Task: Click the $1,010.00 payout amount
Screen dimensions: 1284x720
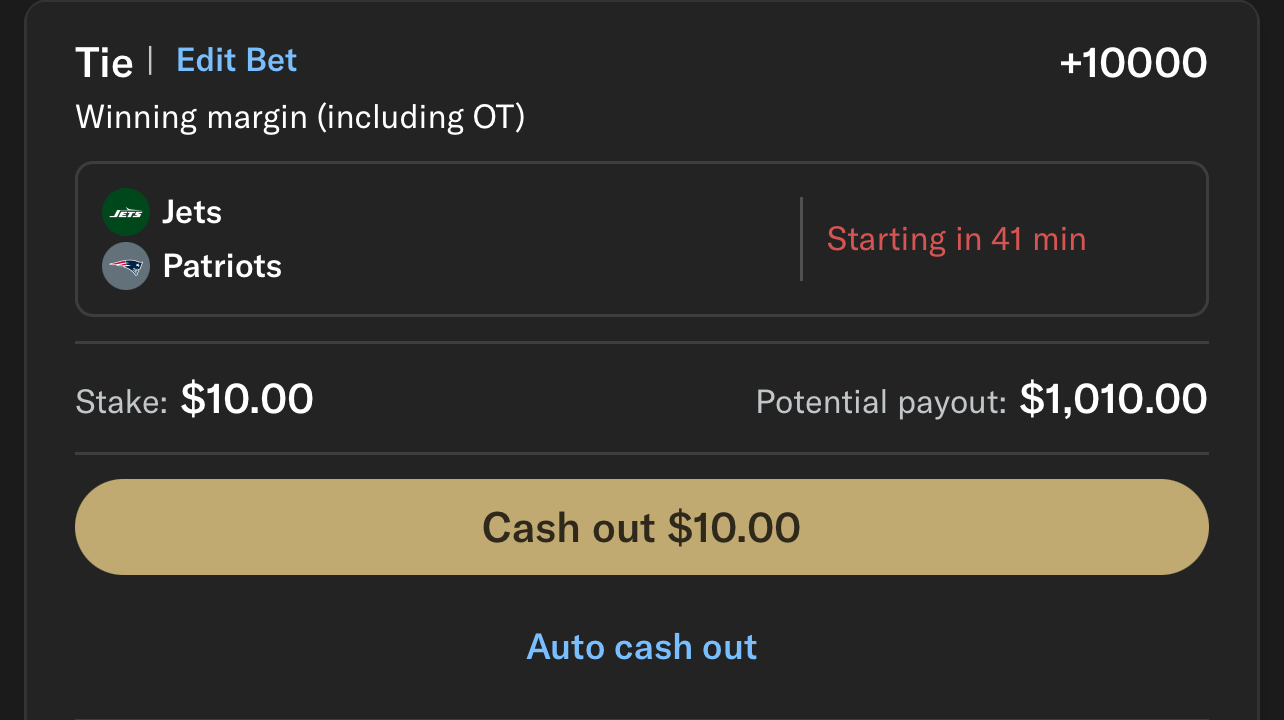Action: click(1113, 399)
